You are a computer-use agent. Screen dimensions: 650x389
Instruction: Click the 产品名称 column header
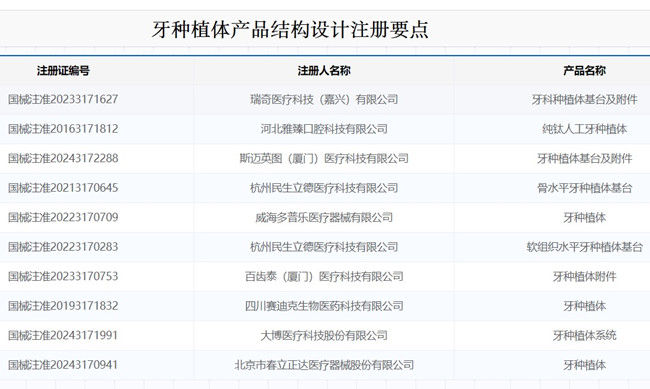pos(584,71)
